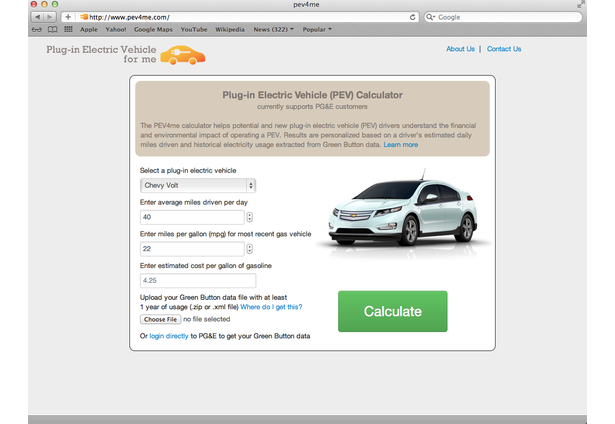This screenshot has height=424, width=615.
Task: Click the Choose File button
Action: click(x=160, y=319)
